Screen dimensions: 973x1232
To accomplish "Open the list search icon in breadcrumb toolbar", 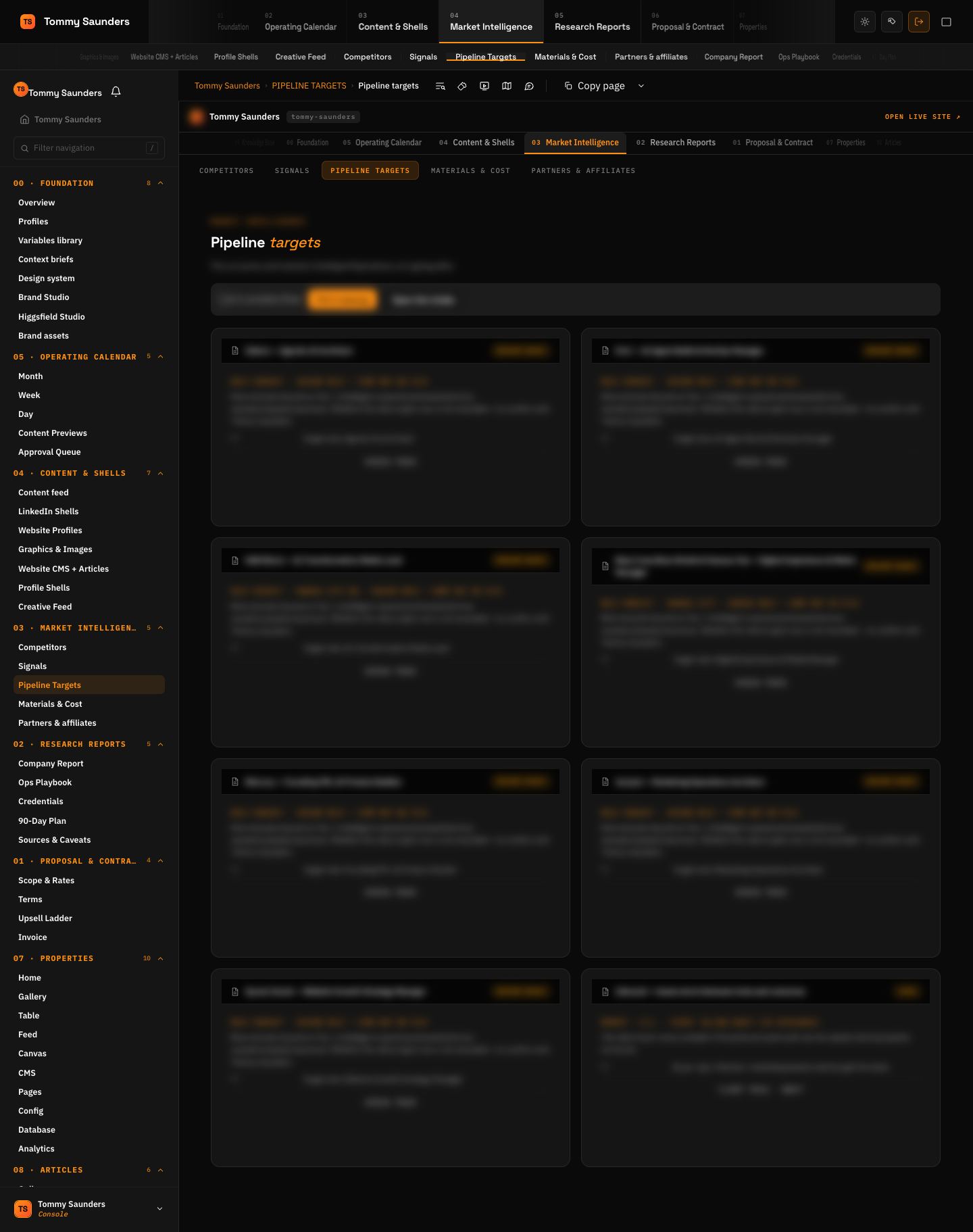I will pyautogui.click(x=441, y=86).
